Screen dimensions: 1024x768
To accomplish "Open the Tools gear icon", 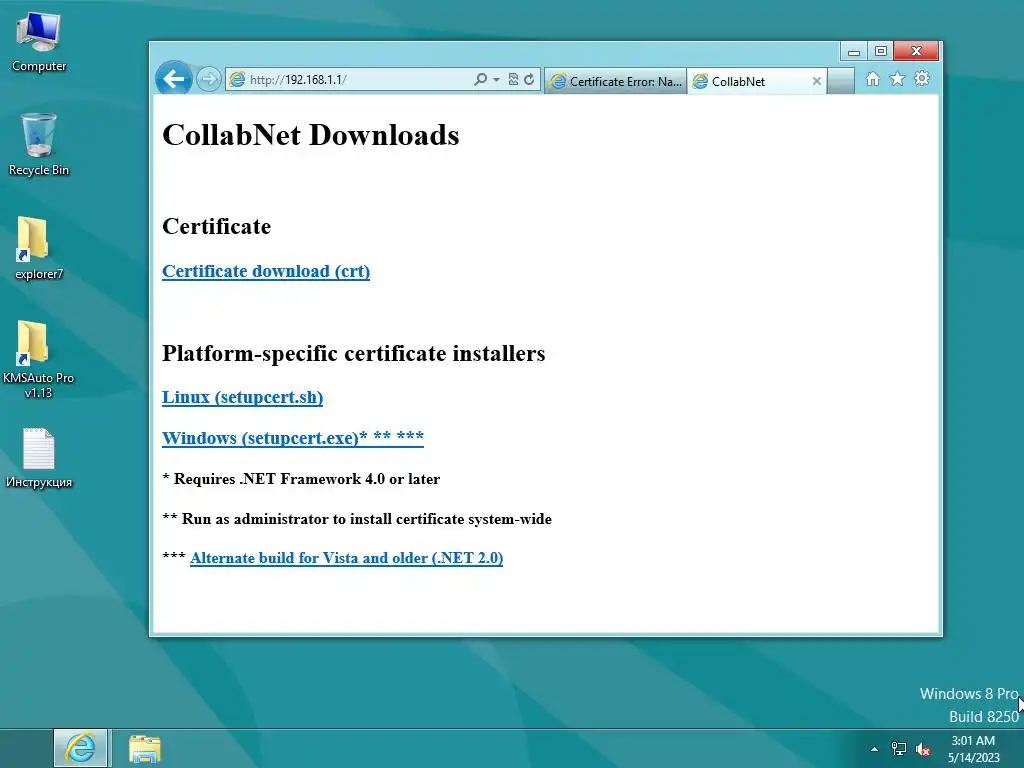I will [921, 78].
